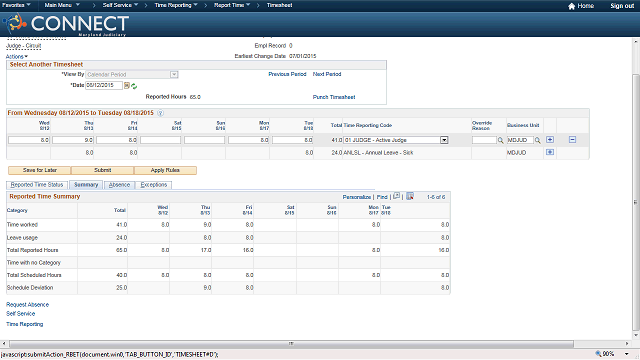Switch to the Absence tab
Viewport: 640px width, 360px height.
pos(119,185)
